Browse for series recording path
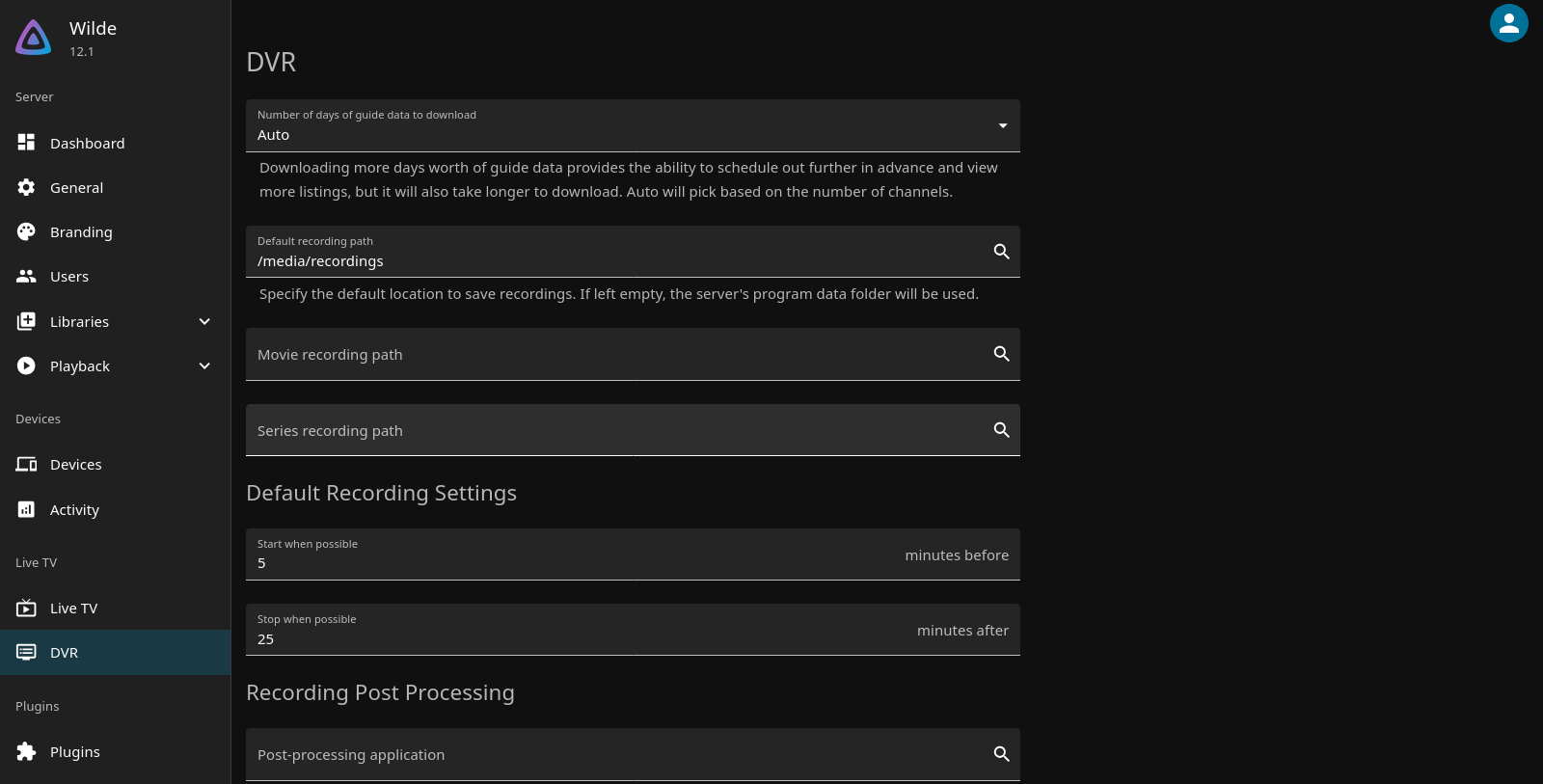 pyautogui.click(x=1002, y=430)
